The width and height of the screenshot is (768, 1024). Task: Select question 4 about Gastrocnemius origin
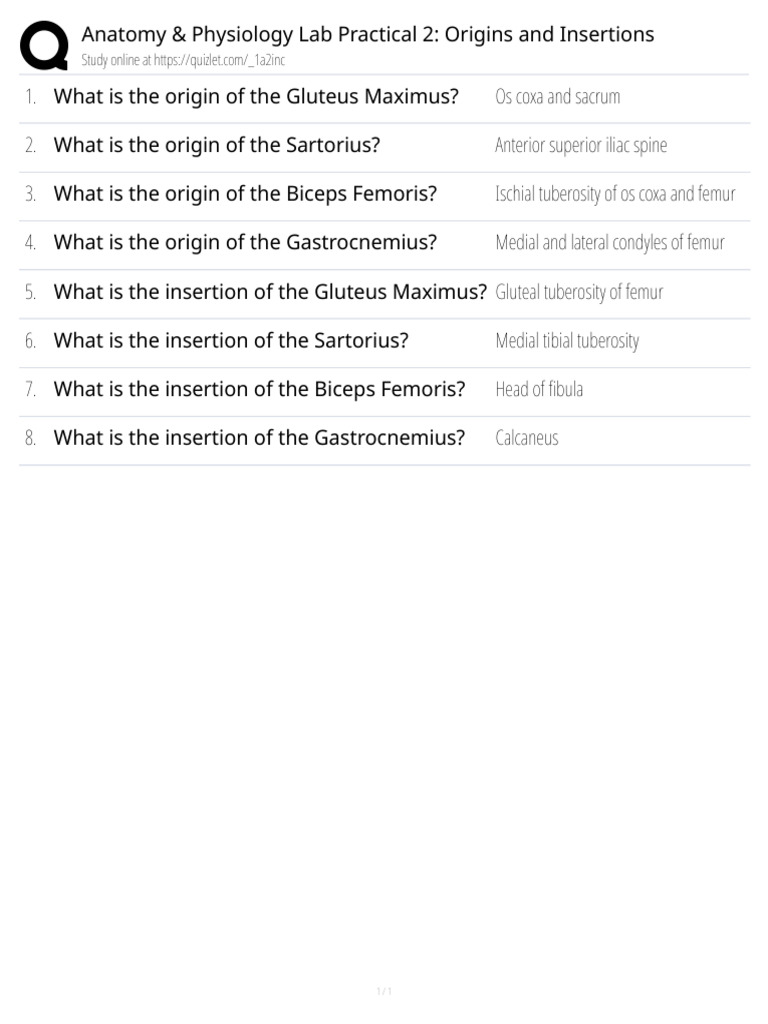[x=245, y=242]
